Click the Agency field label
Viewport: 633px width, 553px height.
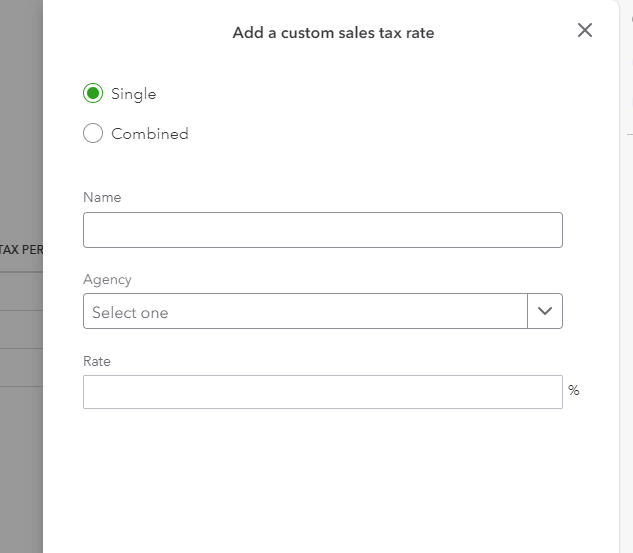[x=107, y=279]
